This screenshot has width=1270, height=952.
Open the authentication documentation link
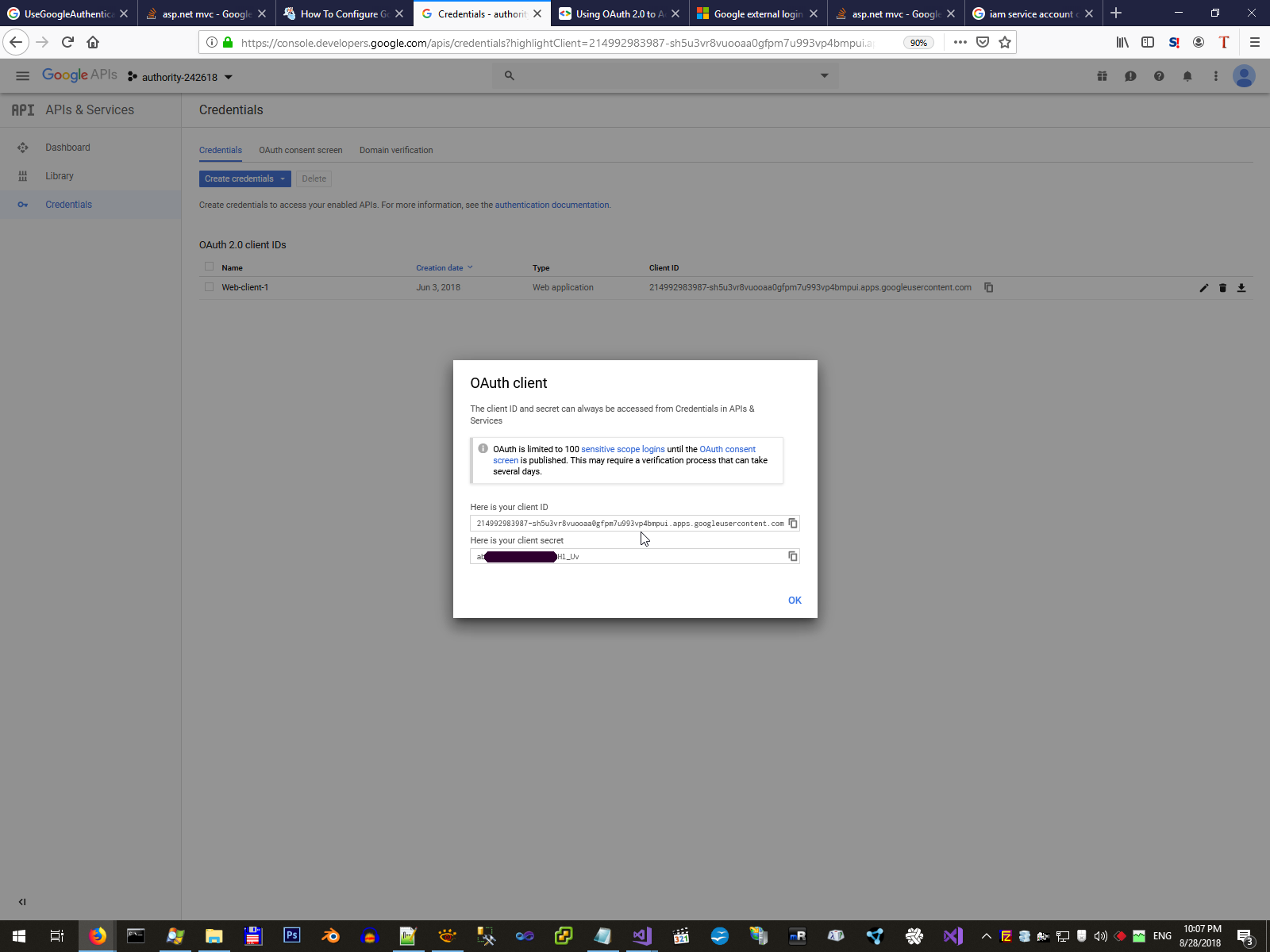pyautogui.click(x=552, y=205)
